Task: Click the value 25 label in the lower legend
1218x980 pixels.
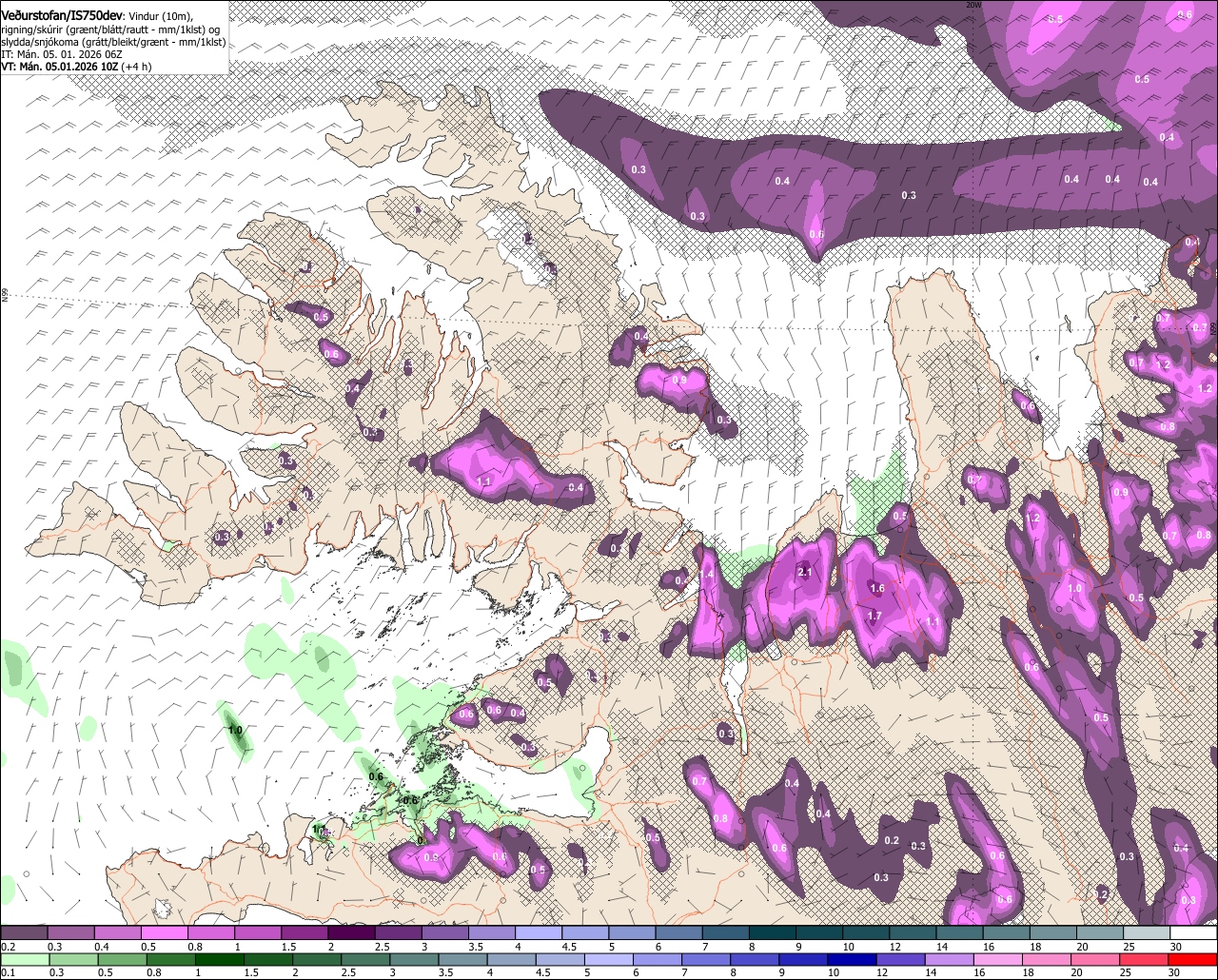Action: click(1126, 973)
